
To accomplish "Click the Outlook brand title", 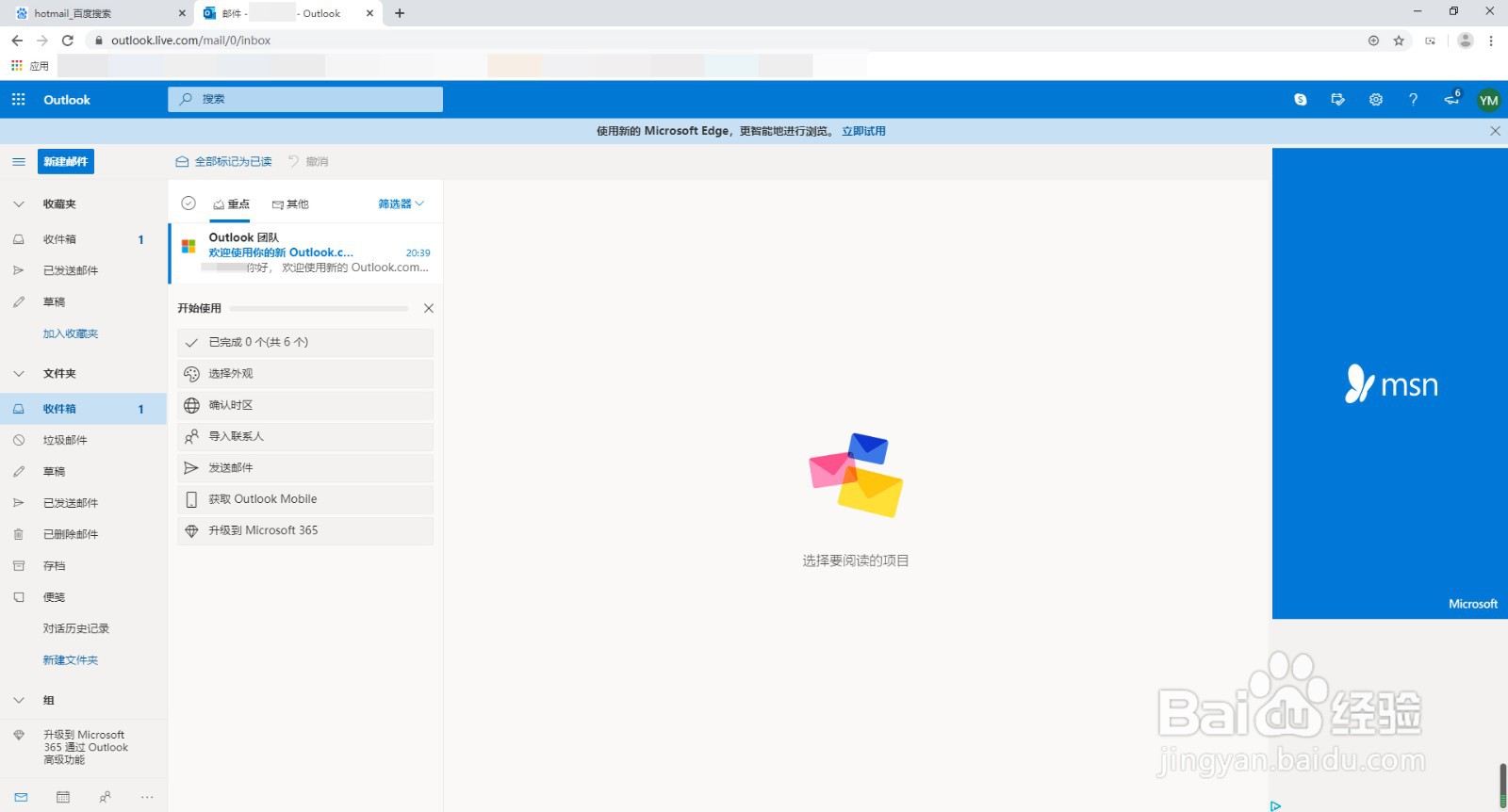I will tap(67, 100).
